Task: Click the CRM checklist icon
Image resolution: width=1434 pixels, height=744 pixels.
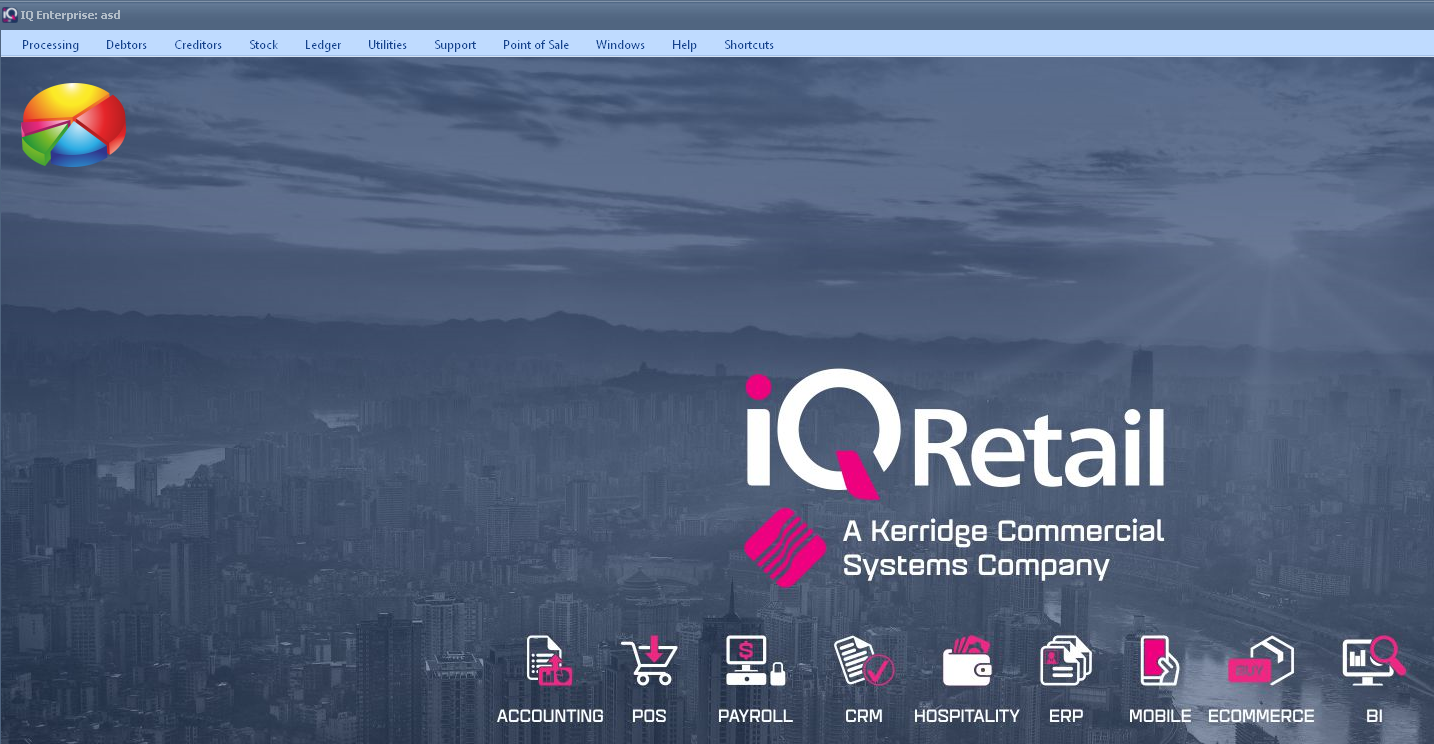Action: 864,661
